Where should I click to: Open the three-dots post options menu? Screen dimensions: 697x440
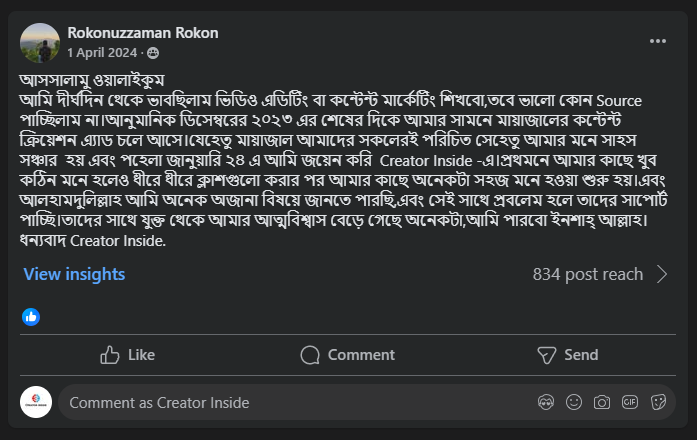click(x=657, y=41)
